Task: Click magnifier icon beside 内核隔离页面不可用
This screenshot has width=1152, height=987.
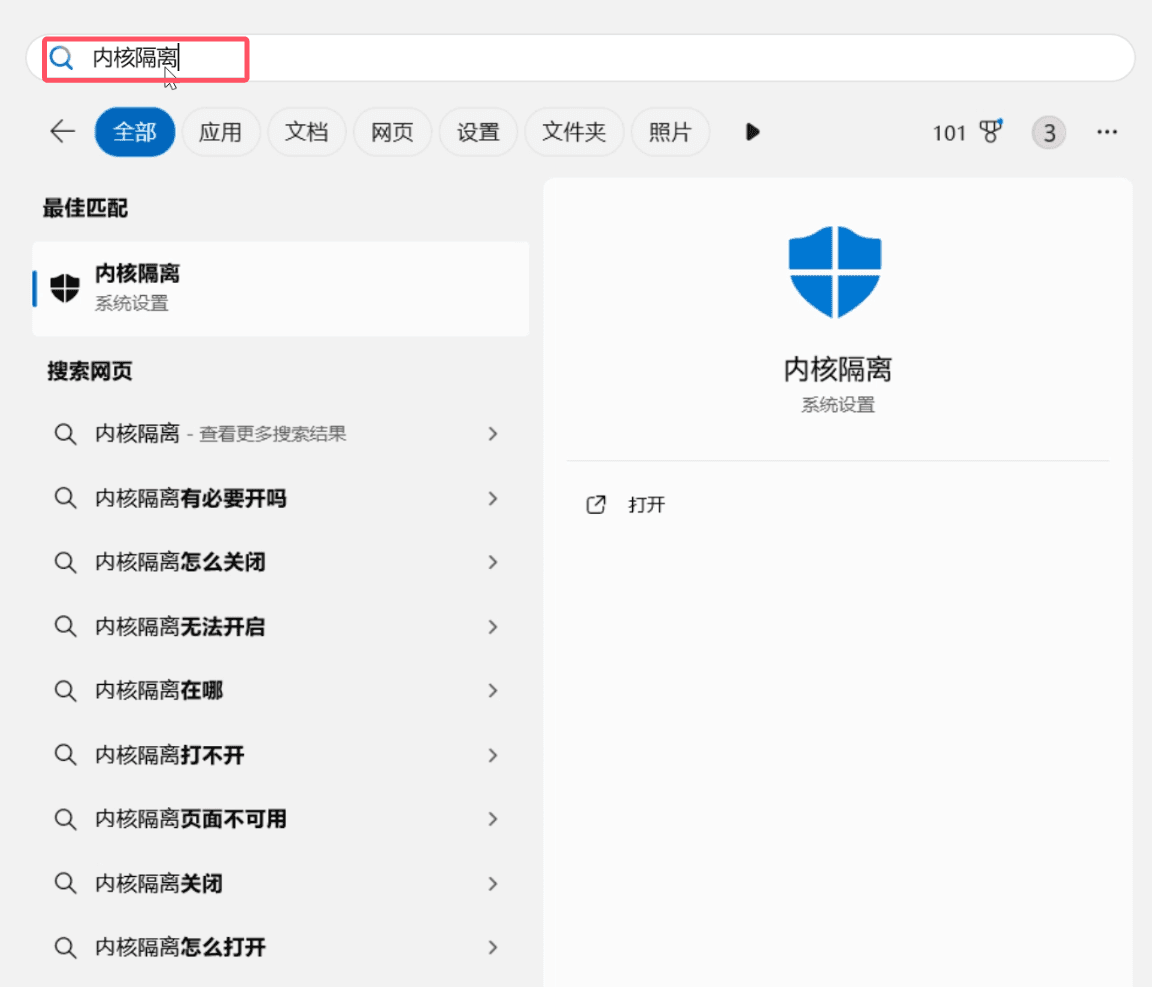Action: click(65, 819)
